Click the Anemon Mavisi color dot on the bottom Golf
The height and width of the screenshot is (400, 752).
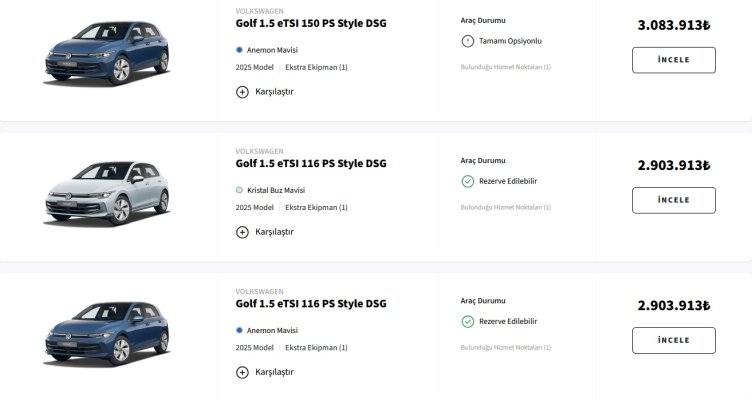tap(240, 329)
